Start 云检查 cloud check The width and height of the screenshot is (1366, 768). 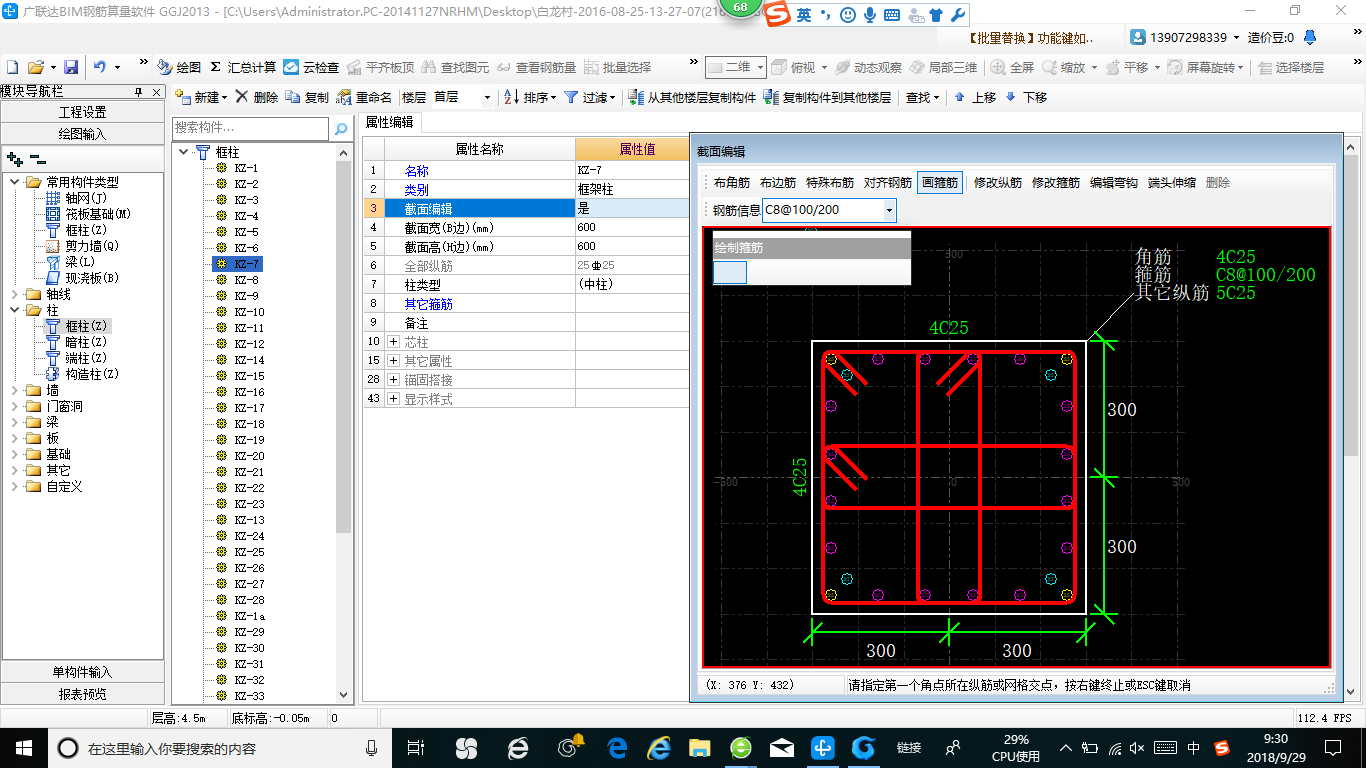tap(311, 67)
